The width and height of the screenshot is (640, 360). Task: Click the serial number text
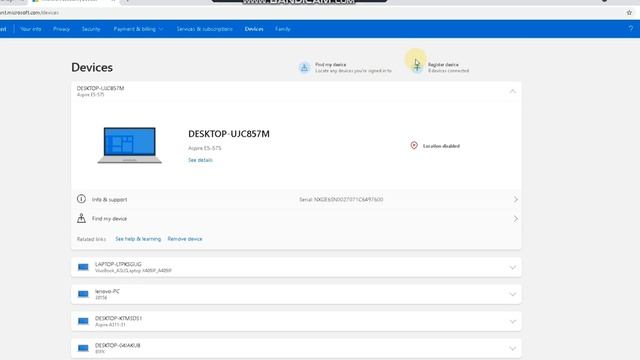click(341, 200)
